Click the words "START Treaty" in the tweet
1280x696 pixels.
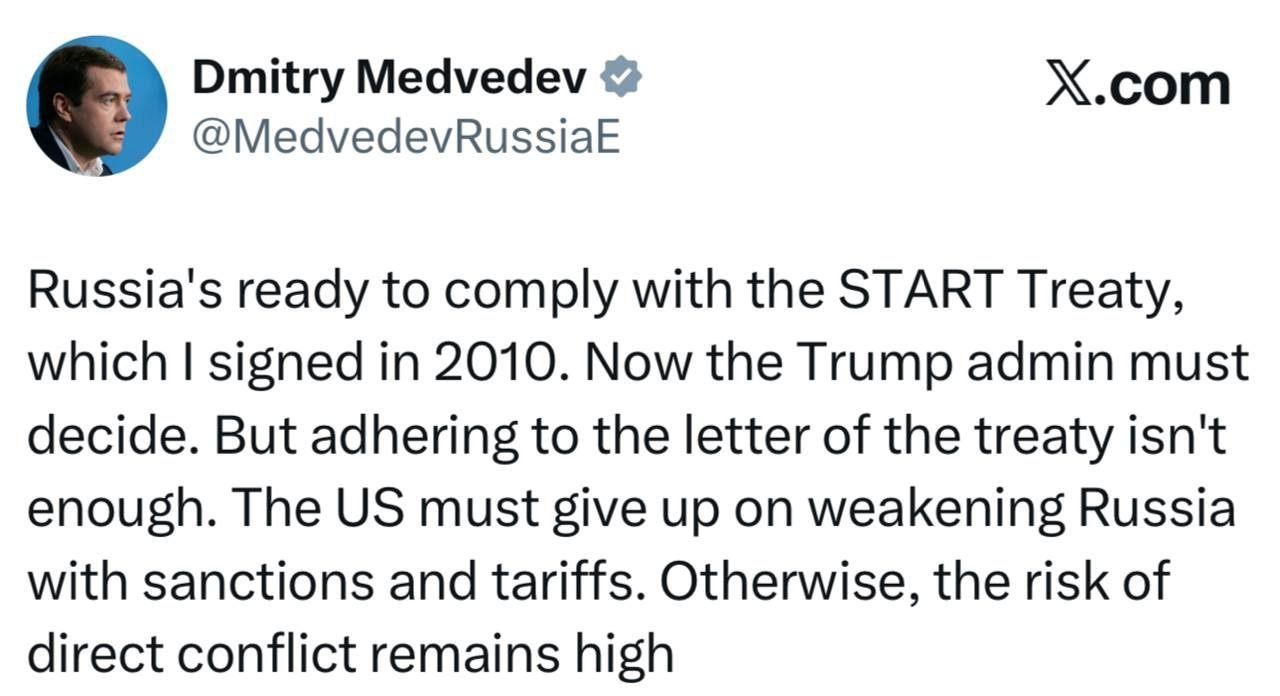point(1010,292)
